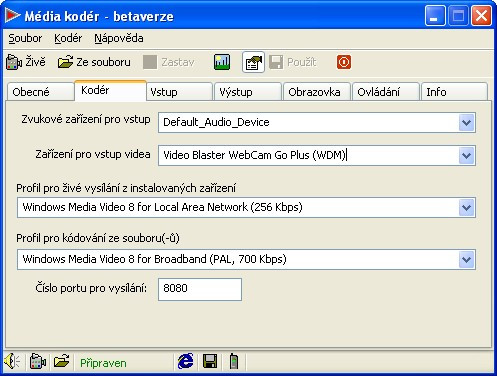Open the Ovládání tab
The image size is (497, 376).
pyautogui.click(x=386, y=92)
